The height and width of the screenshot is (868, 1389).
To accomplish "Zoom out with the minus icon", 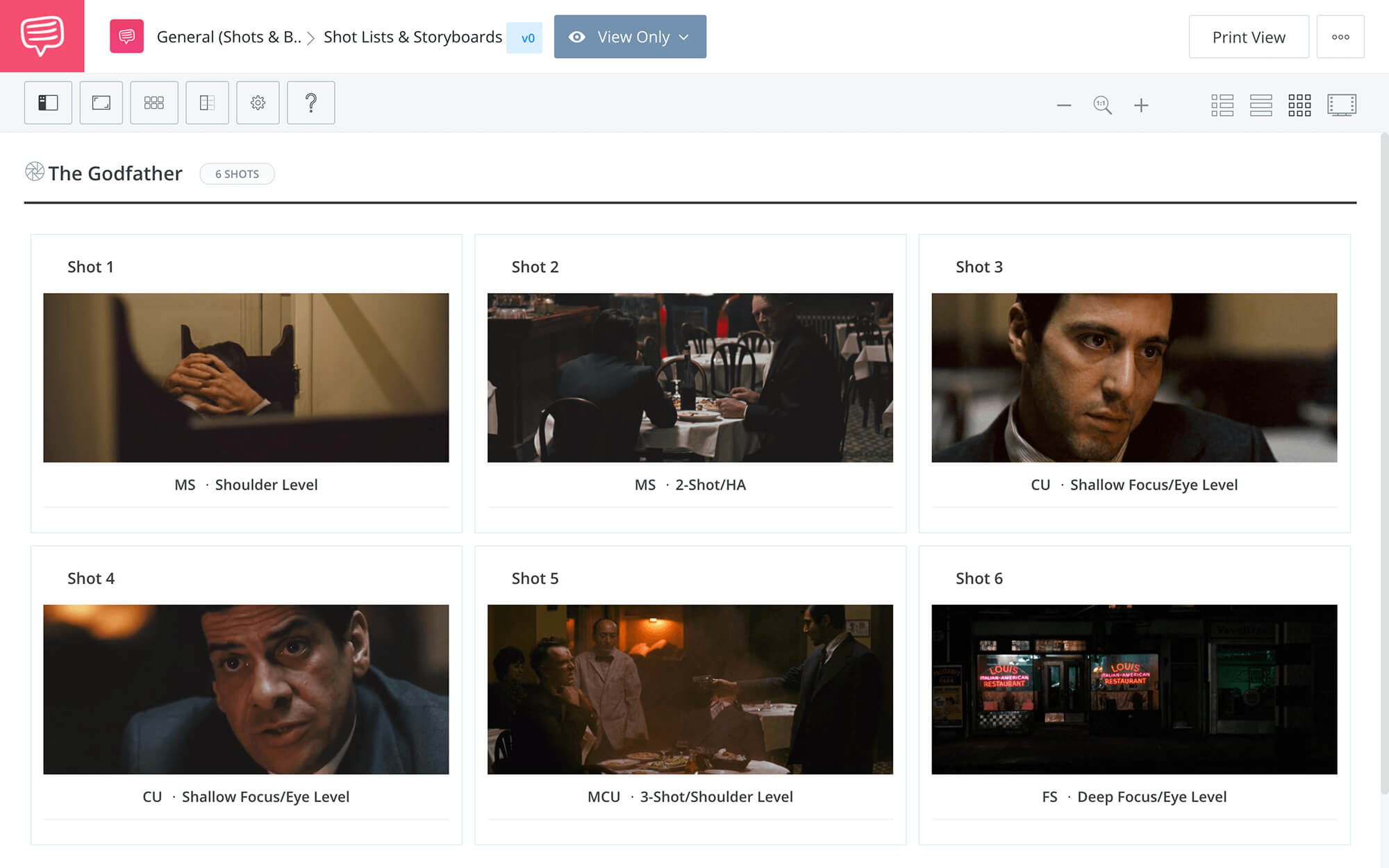I will coord(1064,106).
